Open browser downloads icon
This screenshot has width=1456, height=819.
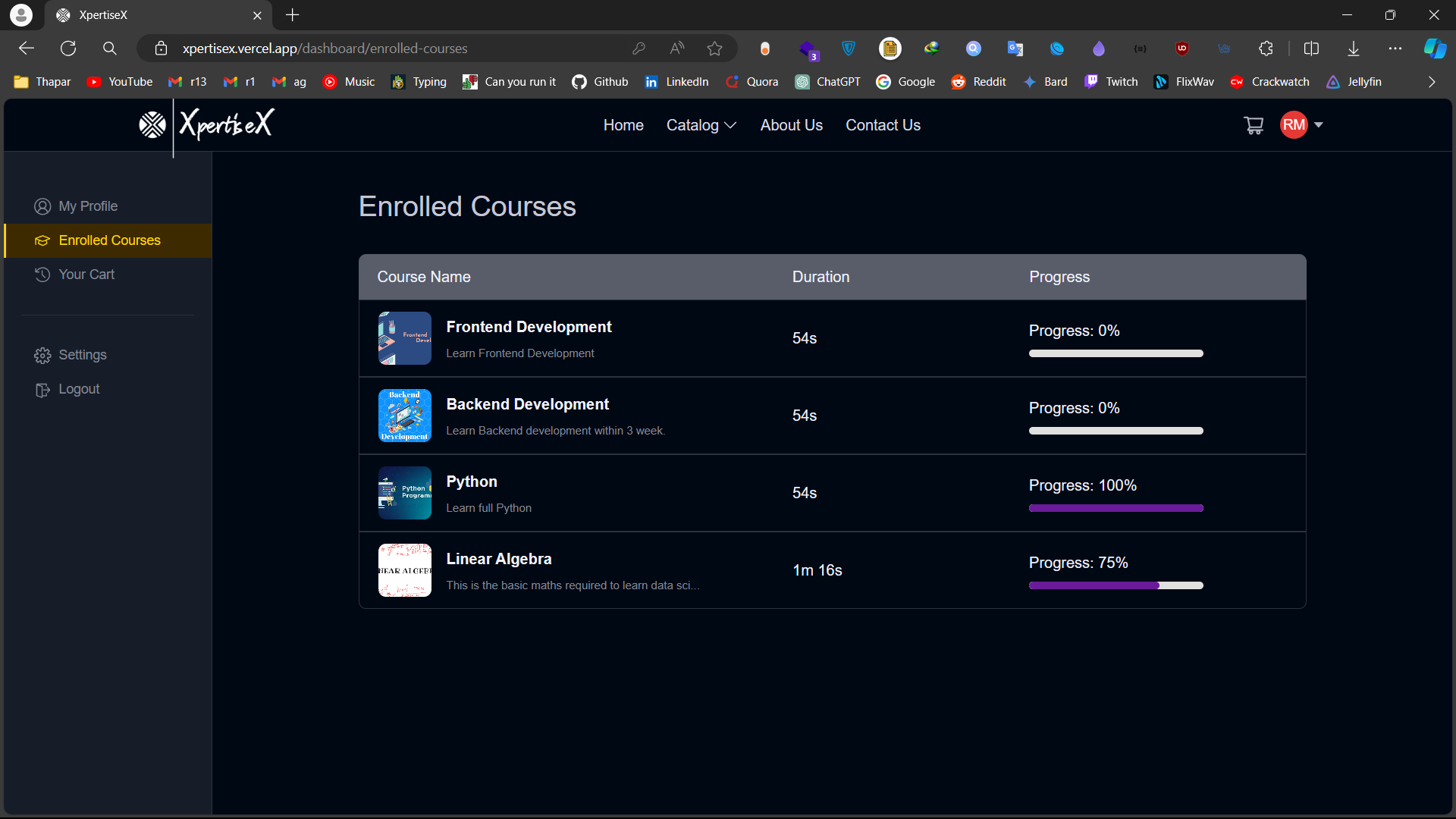click(x=1354, y=49)
